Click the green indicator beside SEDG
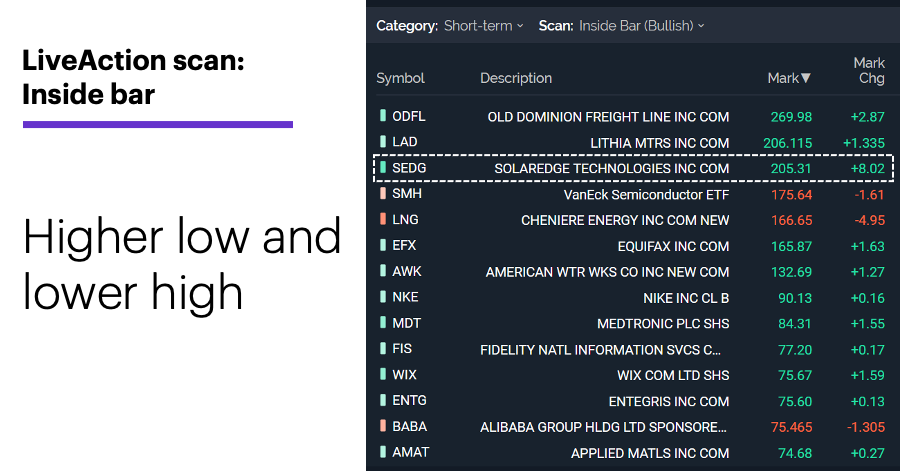 (383, 168)
